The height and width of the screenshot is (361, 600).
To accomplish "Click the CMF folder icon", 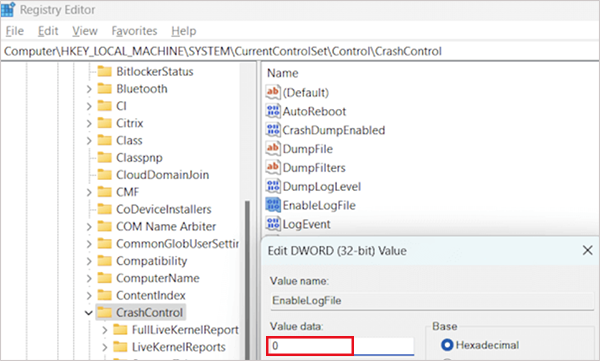I will tap(104, 192).
